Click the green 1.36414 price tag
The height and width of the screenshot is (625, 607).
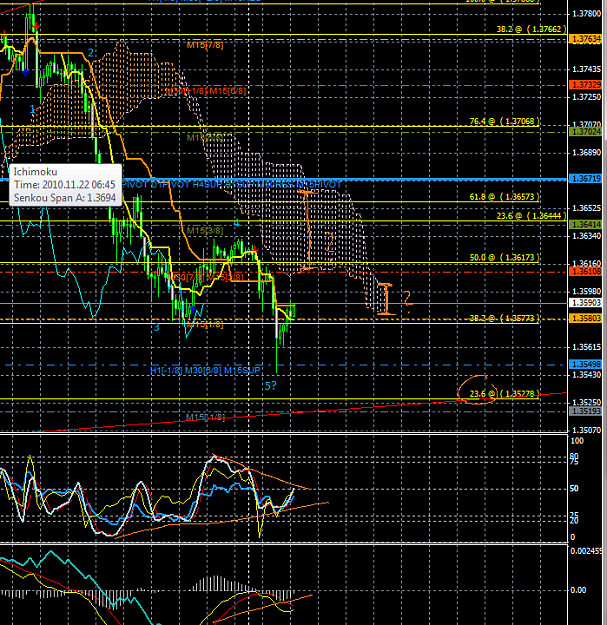coord(585,224)
